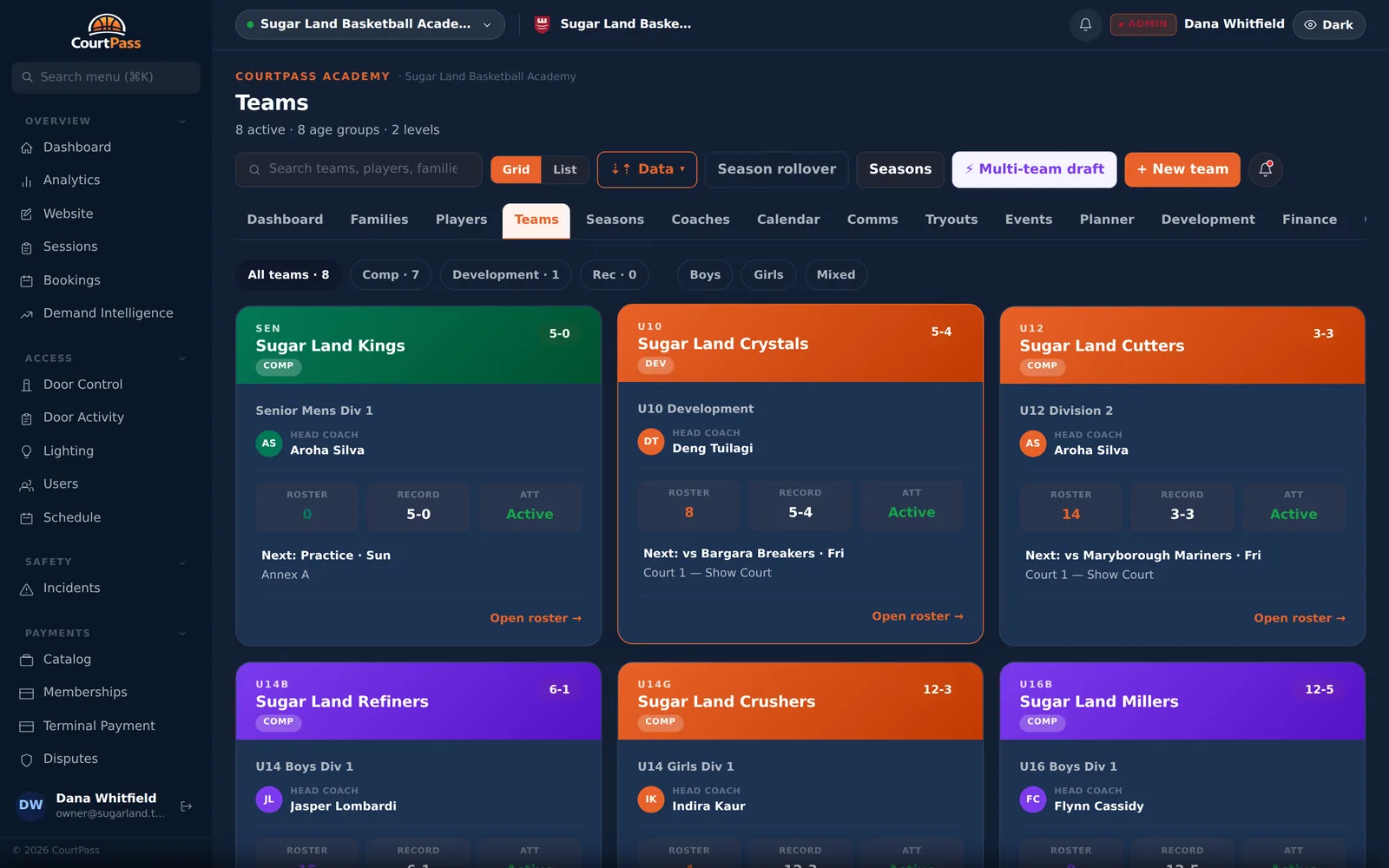This screenshot has width=1389, height=868.
Task: Click the DT coach avatar on Crystals card
Action: coord(651,442)
